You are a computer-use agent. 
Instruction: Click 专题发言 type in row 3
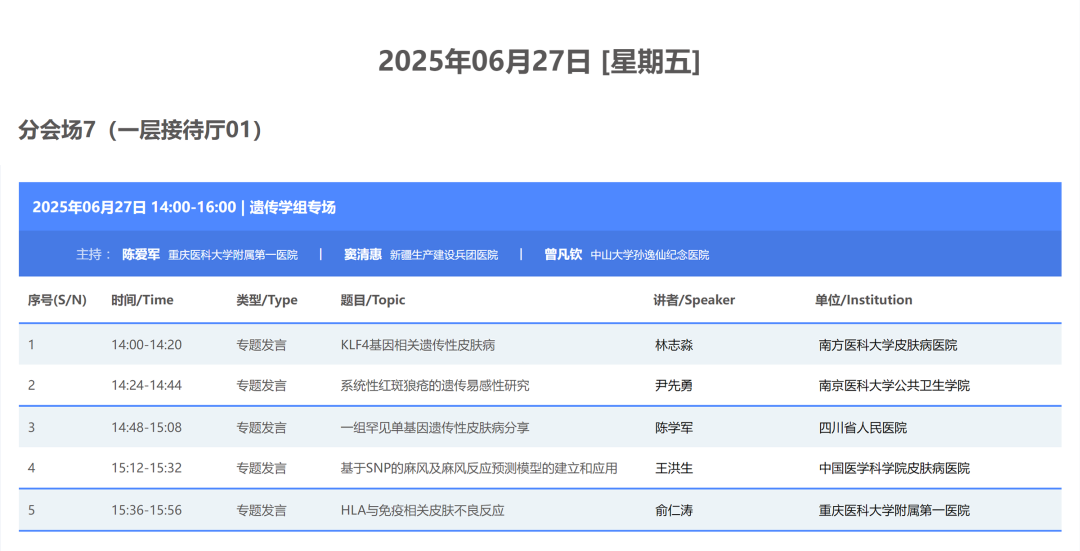[262, 428]
